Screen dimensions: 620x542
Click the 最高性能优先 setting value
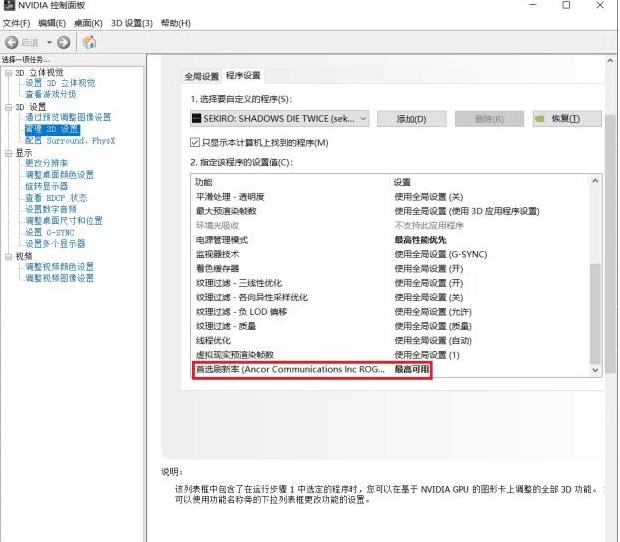coord(420,240)
